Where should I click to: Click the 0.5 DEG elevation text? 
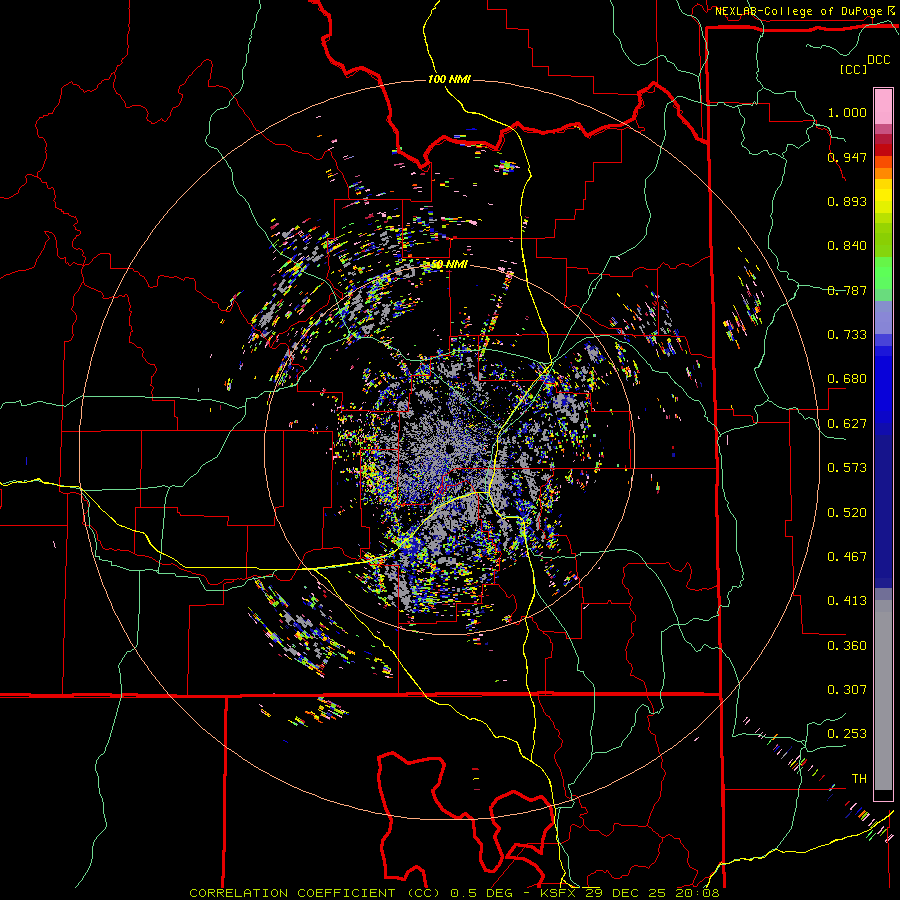pos(481,893)
